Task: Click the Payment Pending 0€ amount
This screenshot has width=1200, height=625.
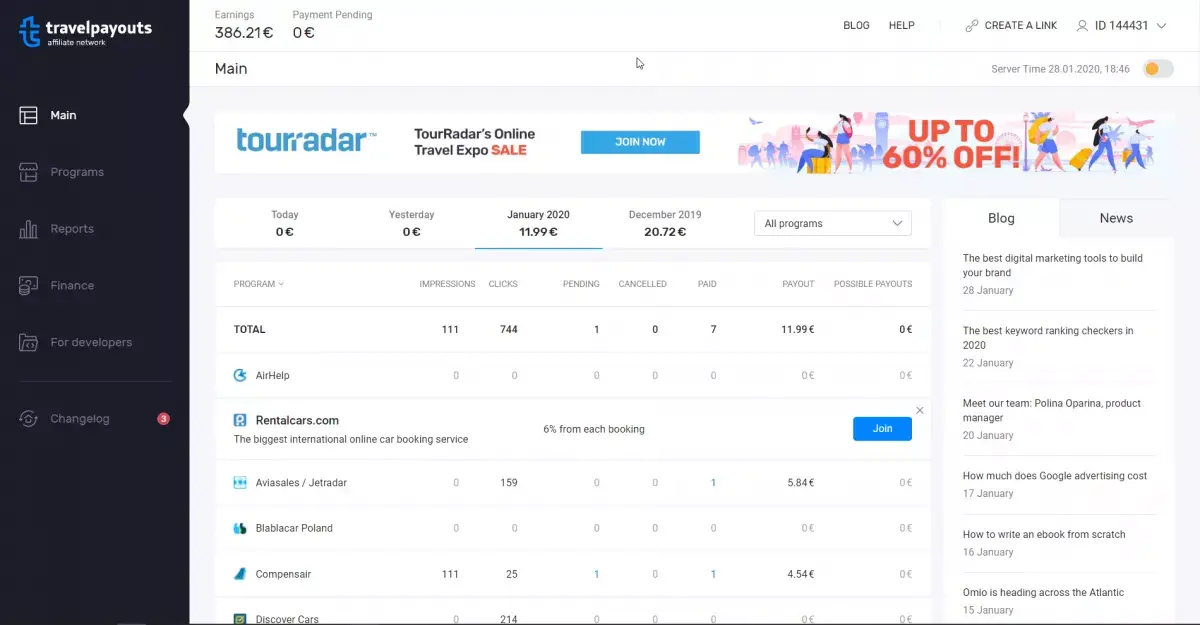Action: [304, 33]
